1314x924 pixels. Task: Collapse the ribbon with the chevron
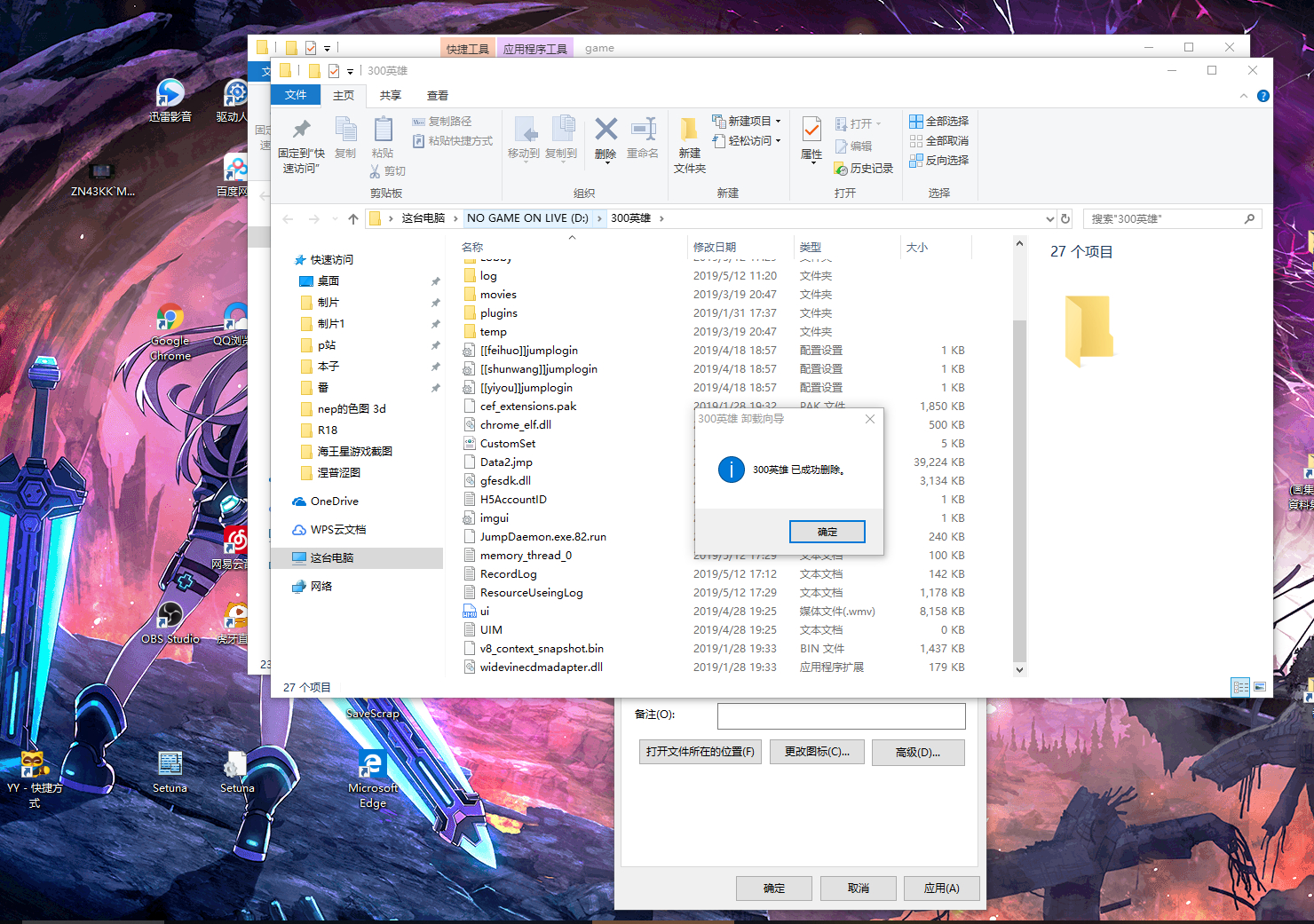point(1243,96)
